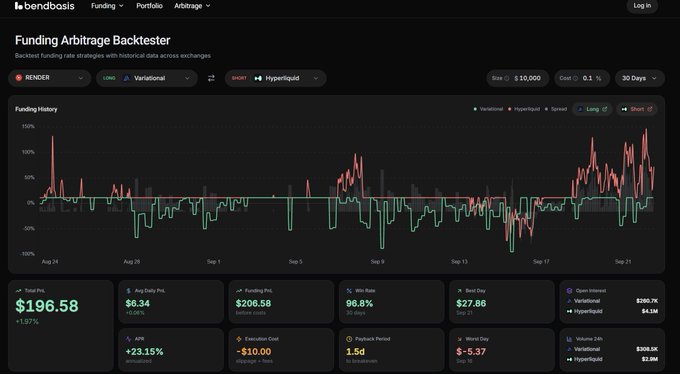680x374 pixels.
Task: Click the Win Rate icon
Action: point(349,291)
